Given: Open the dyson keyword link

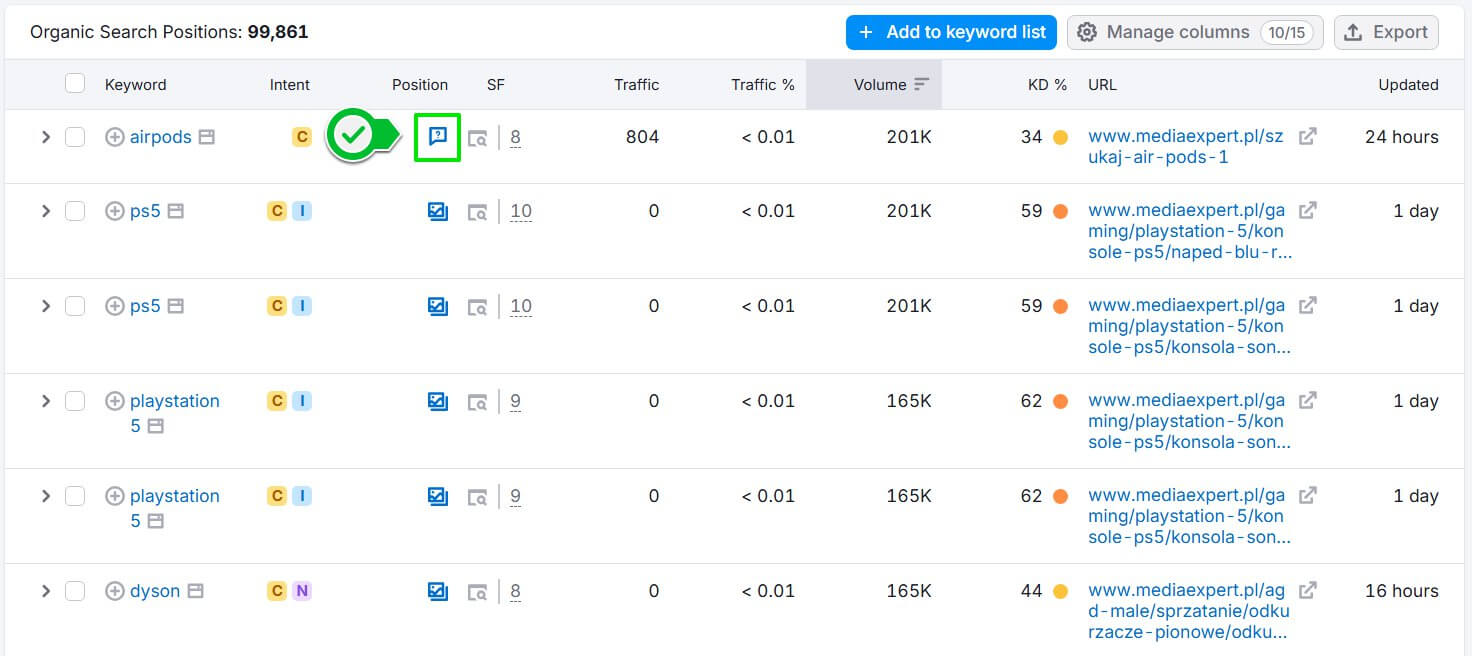Looking at the screenshot, I should pos(155,591).
